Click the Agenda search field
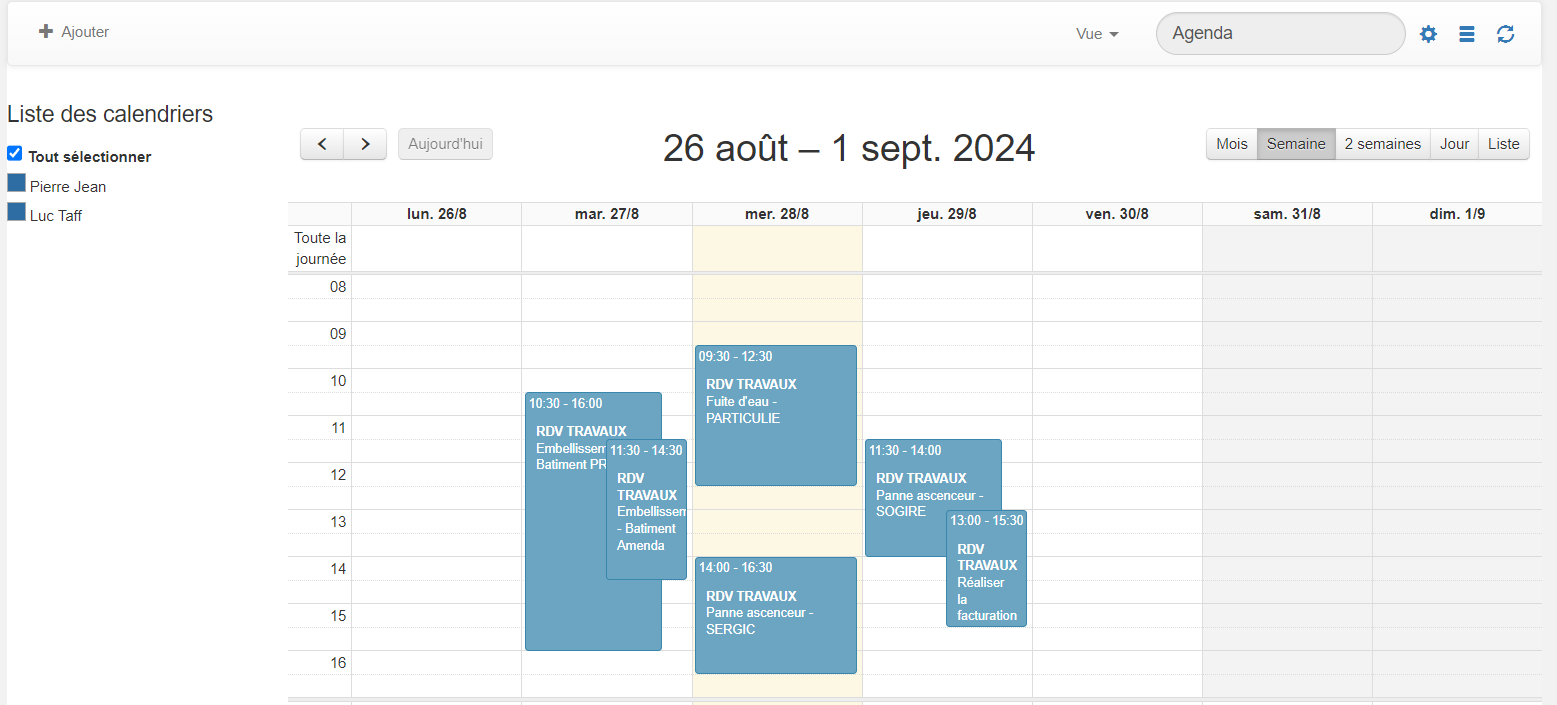The height and width of the screenshot is (705, 1557). 1280,33
